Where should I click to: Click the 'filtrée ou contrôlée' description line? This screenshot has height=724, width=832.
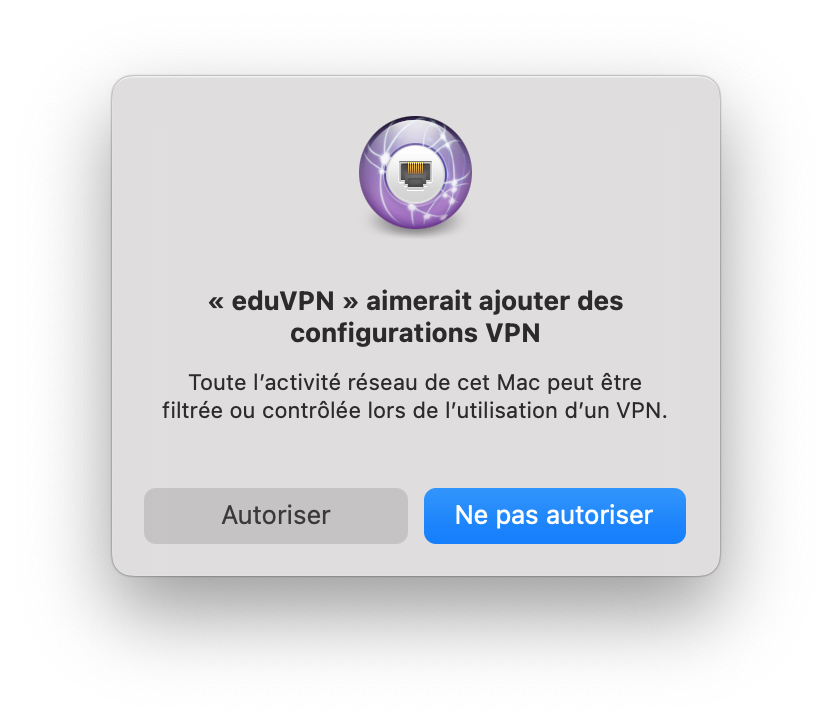(414, 410)
